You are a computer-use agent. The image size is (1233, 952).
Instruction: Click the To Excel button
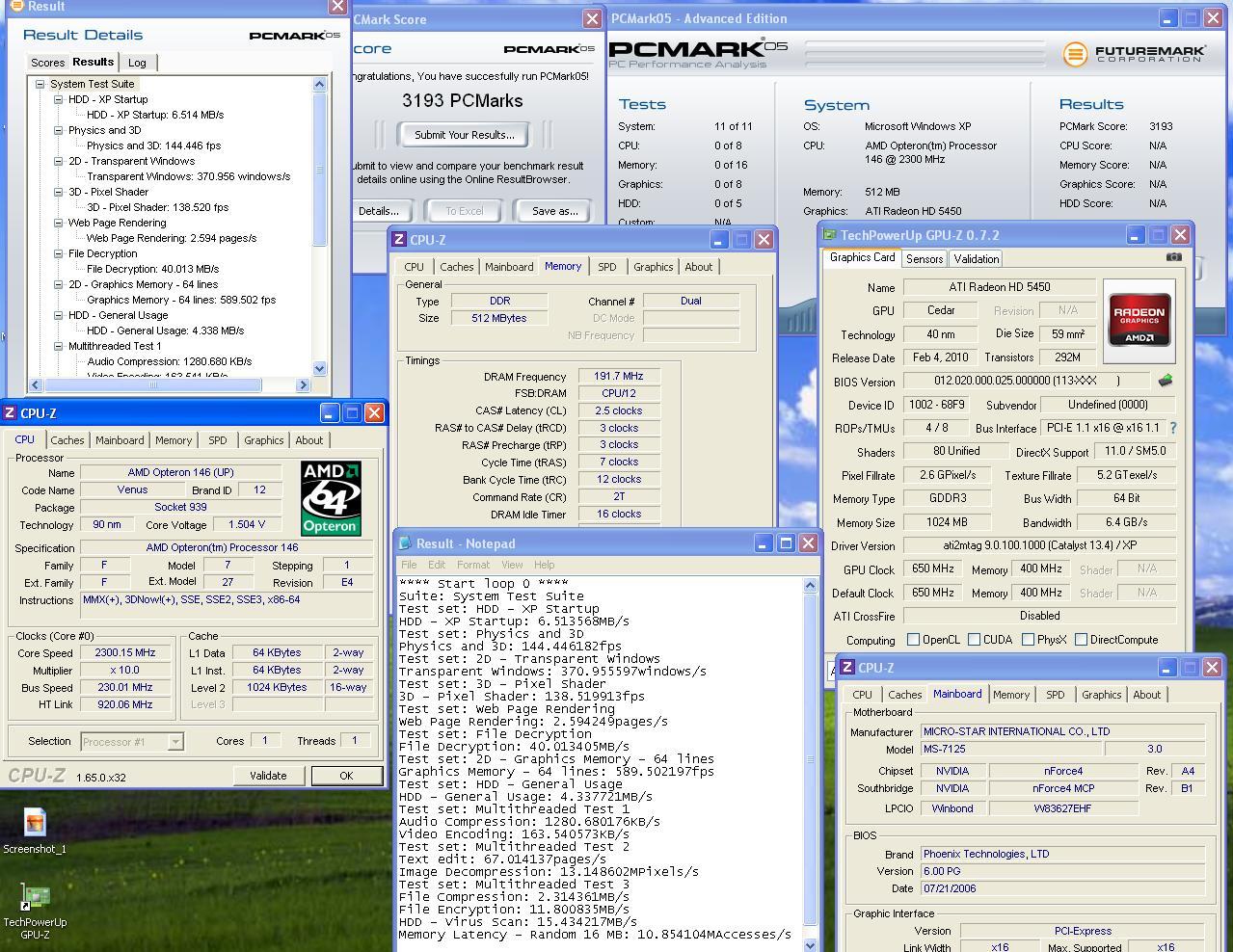point(465,211)
